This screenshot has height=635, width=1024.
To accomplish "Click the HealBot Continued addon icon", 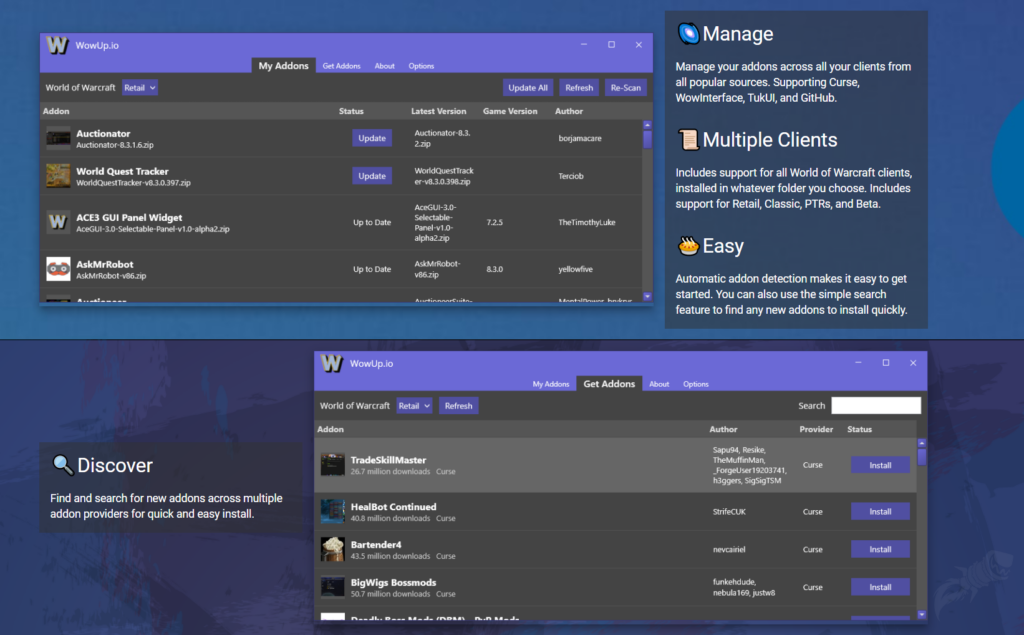I will tap(333, 511).
